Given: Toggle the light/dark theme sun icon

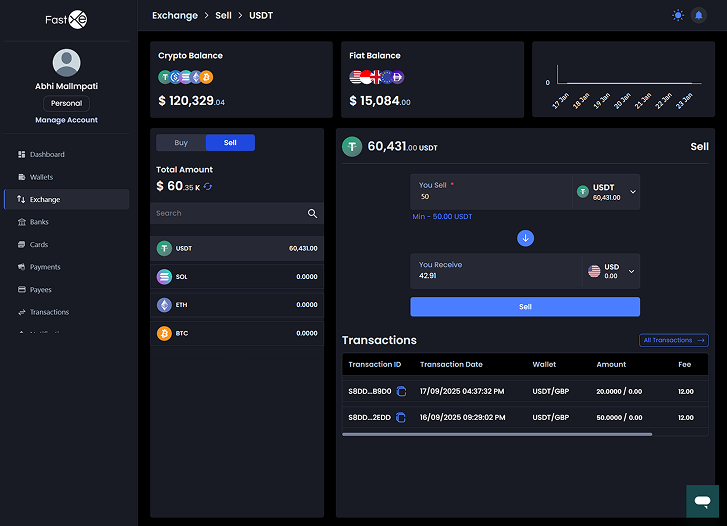Looking at the screenshot, I should pyautogui.click(x=679, y=16).
